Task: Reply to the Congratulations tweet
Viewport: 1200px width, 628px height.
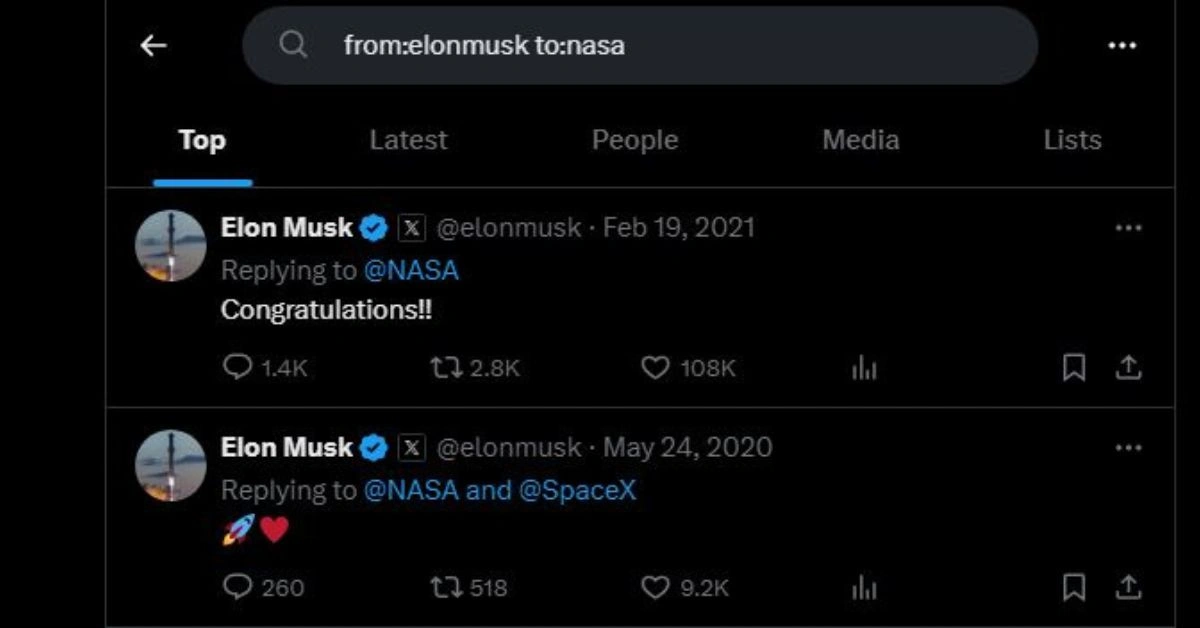Action: (237, 368)
